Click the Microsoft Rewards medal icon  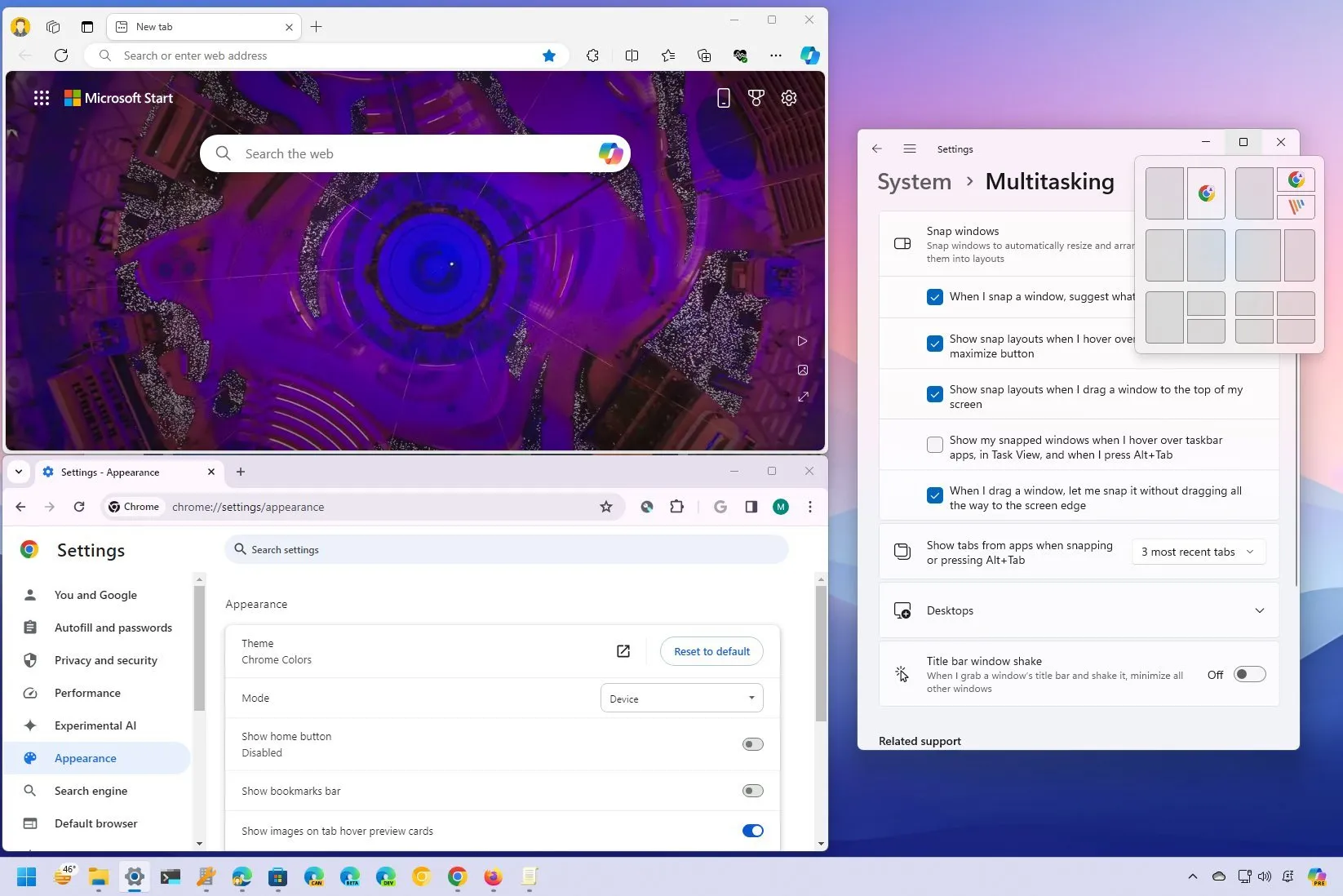tap(756, 97)
